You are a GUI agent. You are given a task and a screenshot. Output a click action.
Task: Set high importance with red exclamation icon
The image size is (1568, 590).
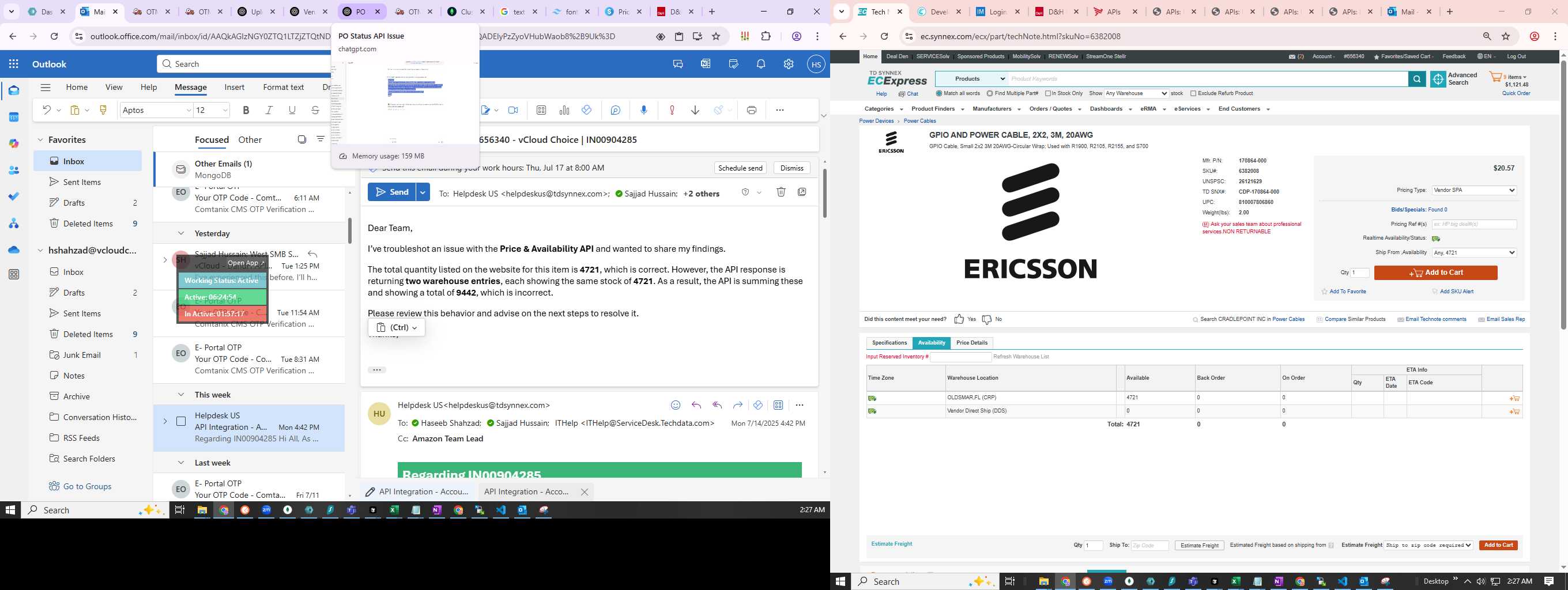(x=672, y=110)
